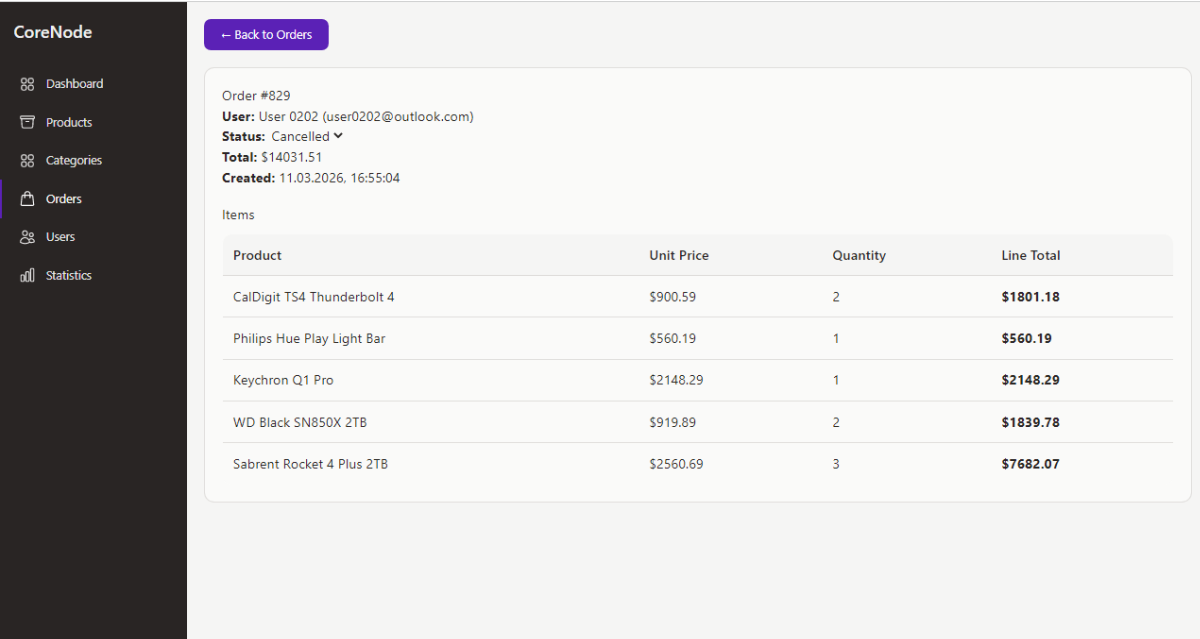1200x639 pixels.
Task: Click the CoreNode logo text
Action: (x=53, y=32)
